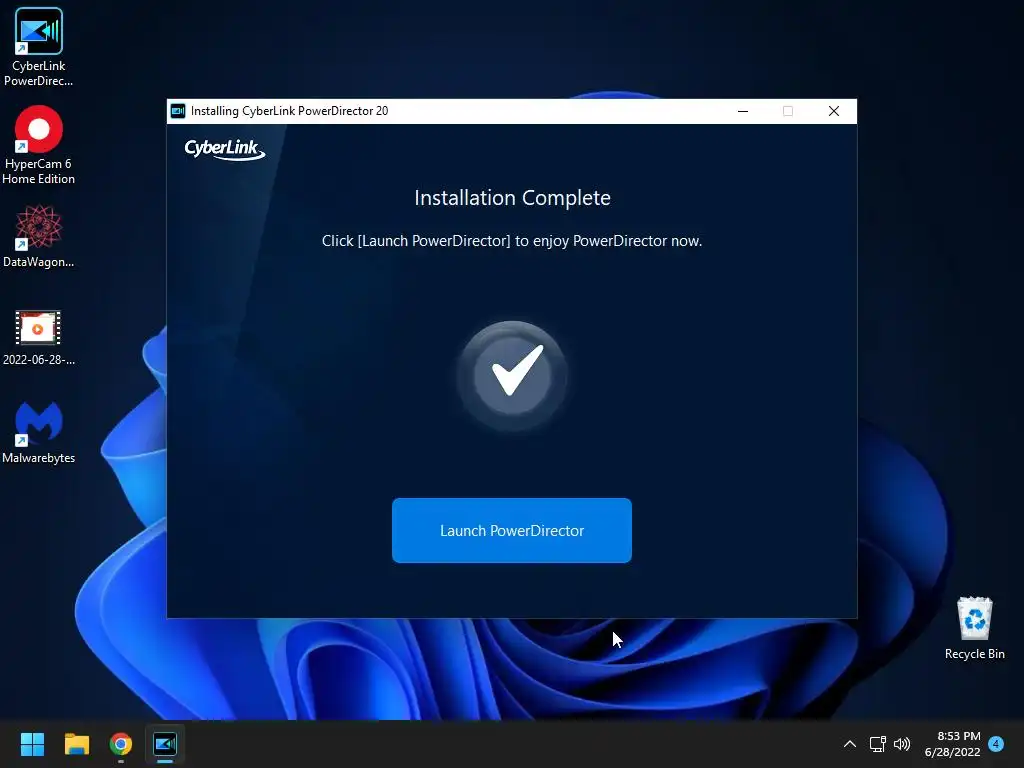This screenshot has height=768, width=1024.
Task: Click the PowerDirector installer taskbar icon
Action: [165, 744]
